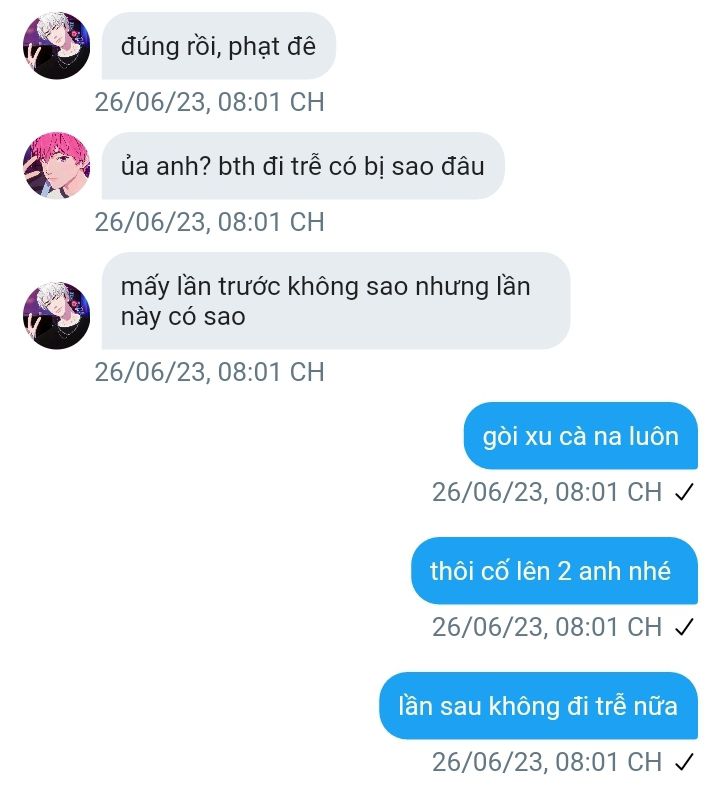
Task: Click the "lần sau không đi trễ nữa" bubble
Action: (538, 706)
